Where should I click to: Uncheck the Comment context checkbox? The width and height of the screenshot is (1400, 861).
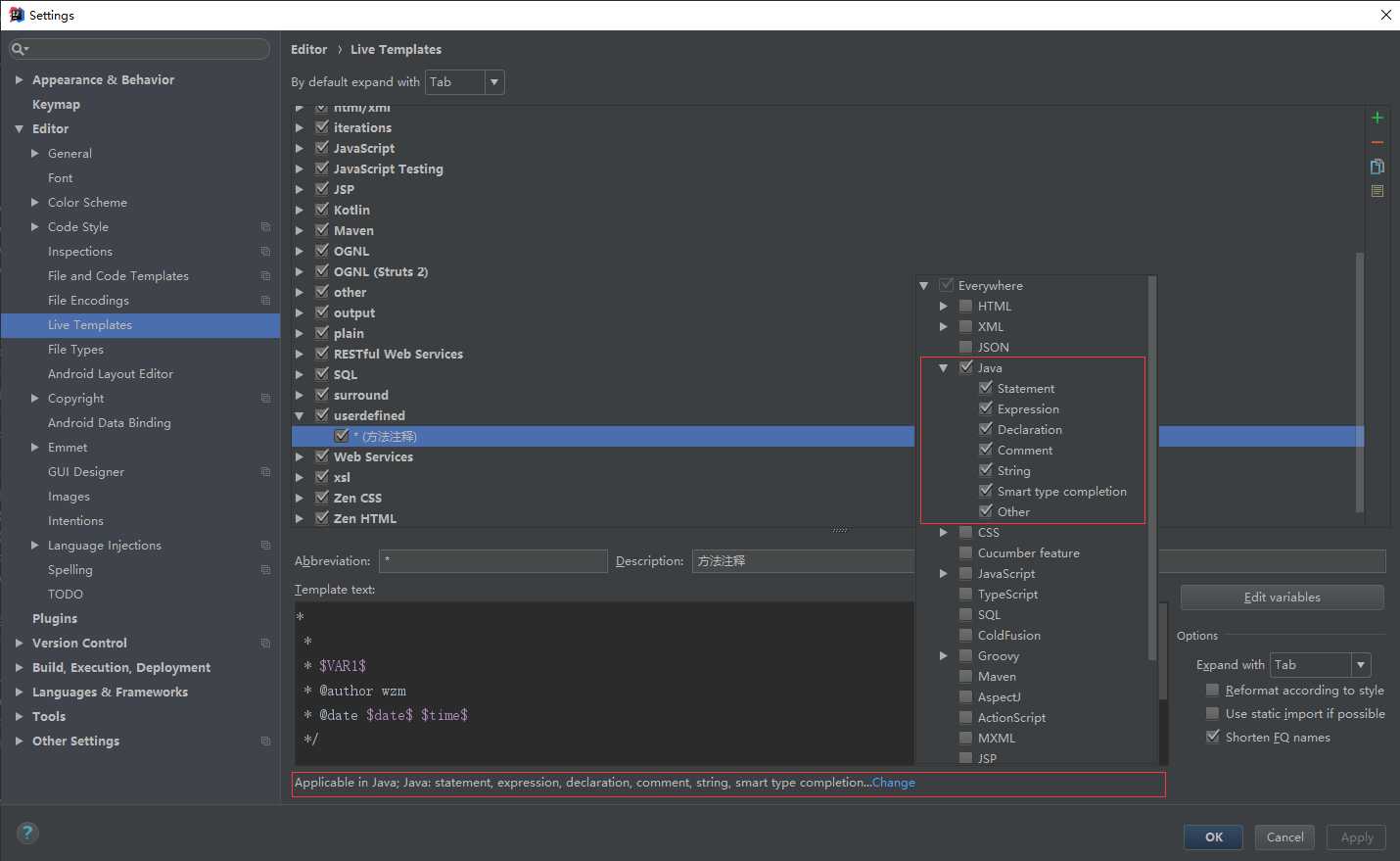(x=986, y=450)
